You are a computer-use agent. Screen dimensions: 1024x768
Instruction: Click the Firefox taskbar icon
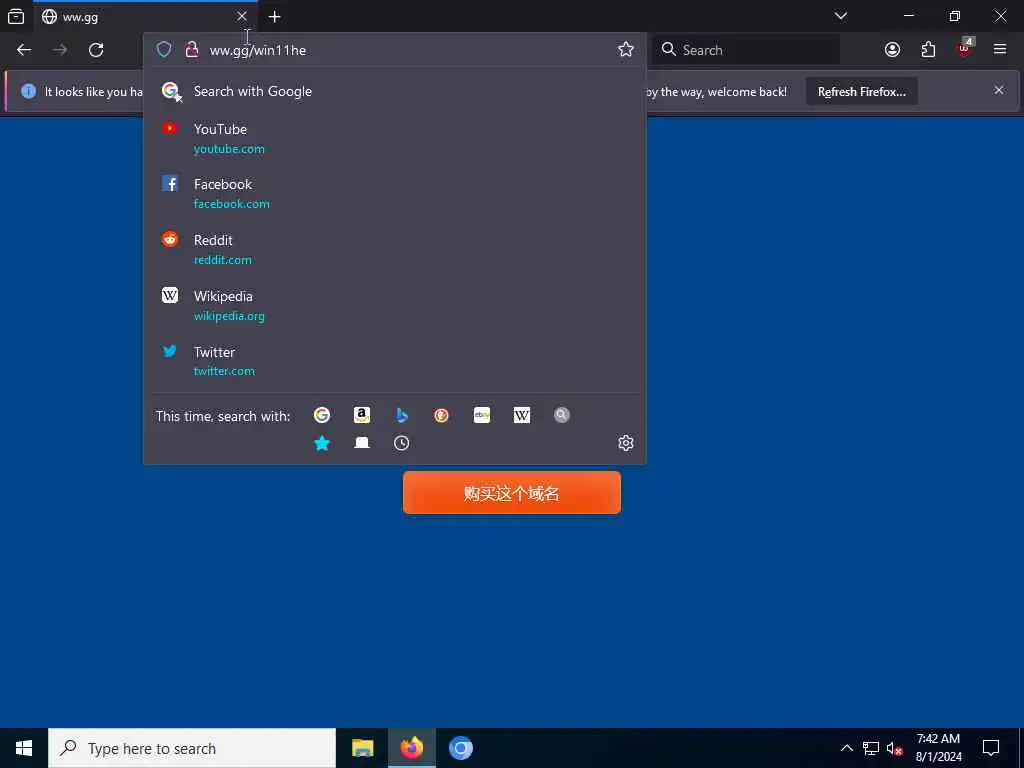pos(411,748)
